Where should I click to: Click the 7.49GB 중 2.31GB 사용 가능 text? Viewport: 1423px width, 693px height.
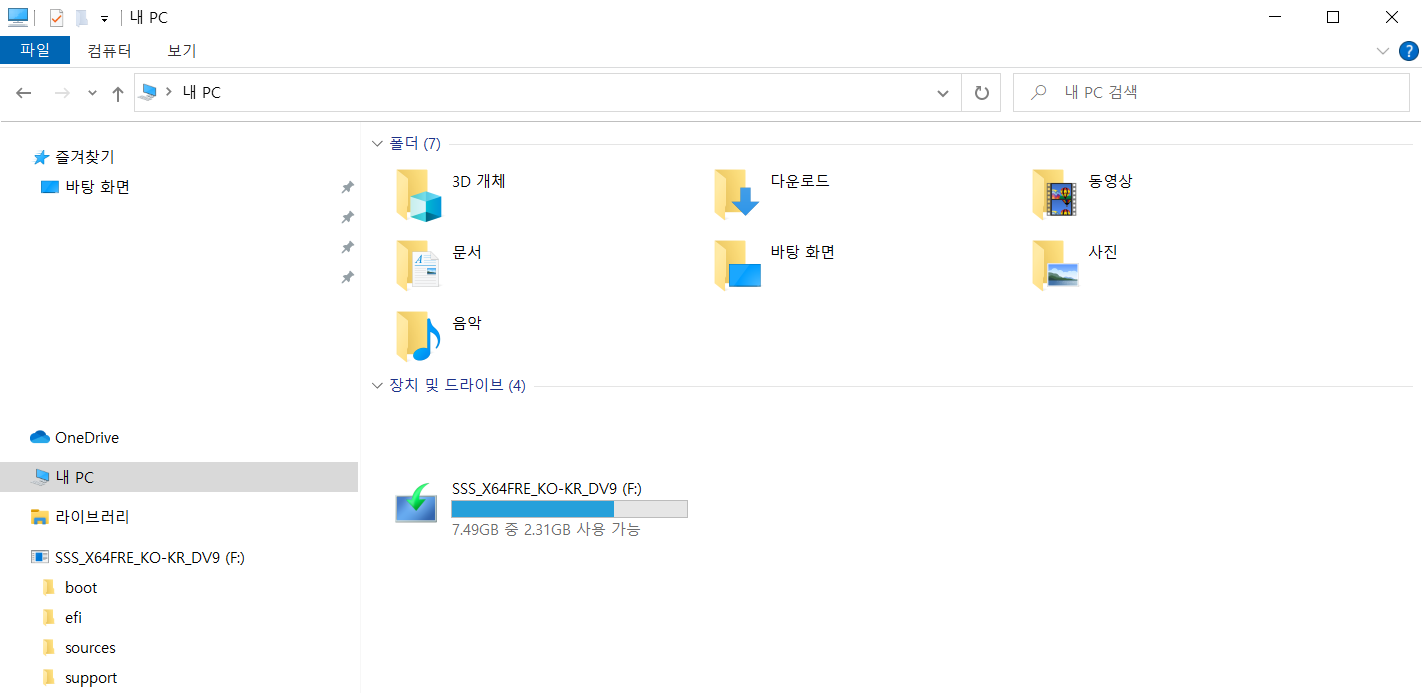point(546,529)
